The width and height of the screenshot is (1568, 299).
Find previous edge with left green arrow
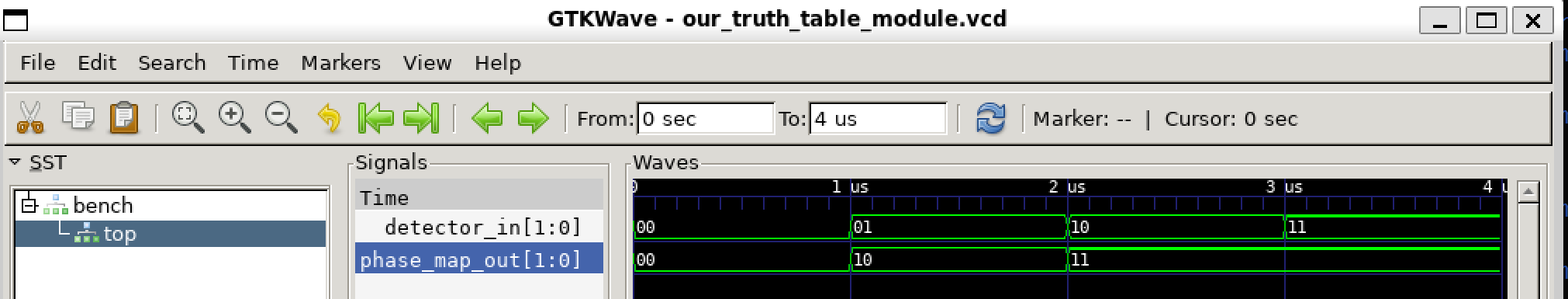click(487, 119)
